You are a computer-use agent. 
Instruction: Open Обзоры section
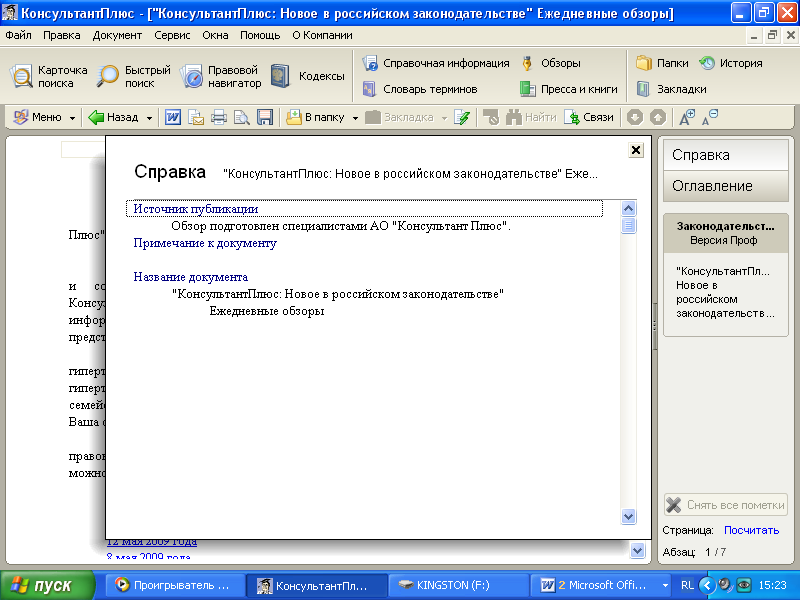[x=551, y=63]
